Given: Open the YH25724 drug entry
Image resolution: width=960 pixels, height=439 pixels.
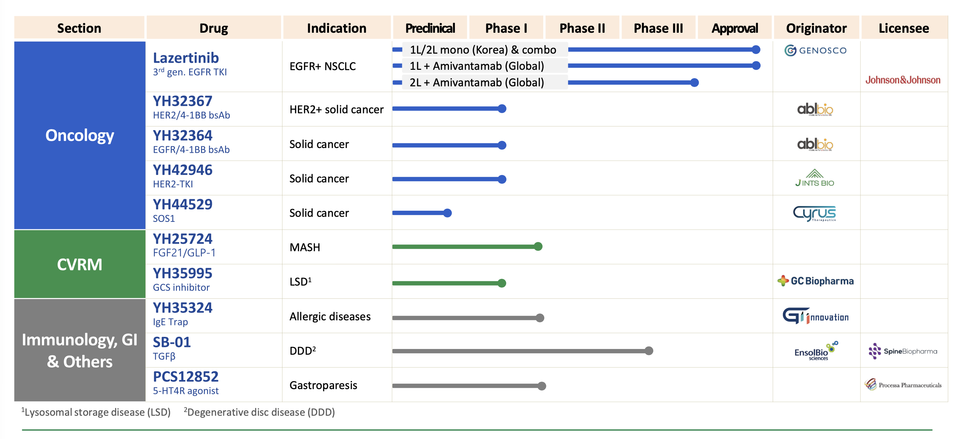Looking at the screenshot, I should click(183, 239).
